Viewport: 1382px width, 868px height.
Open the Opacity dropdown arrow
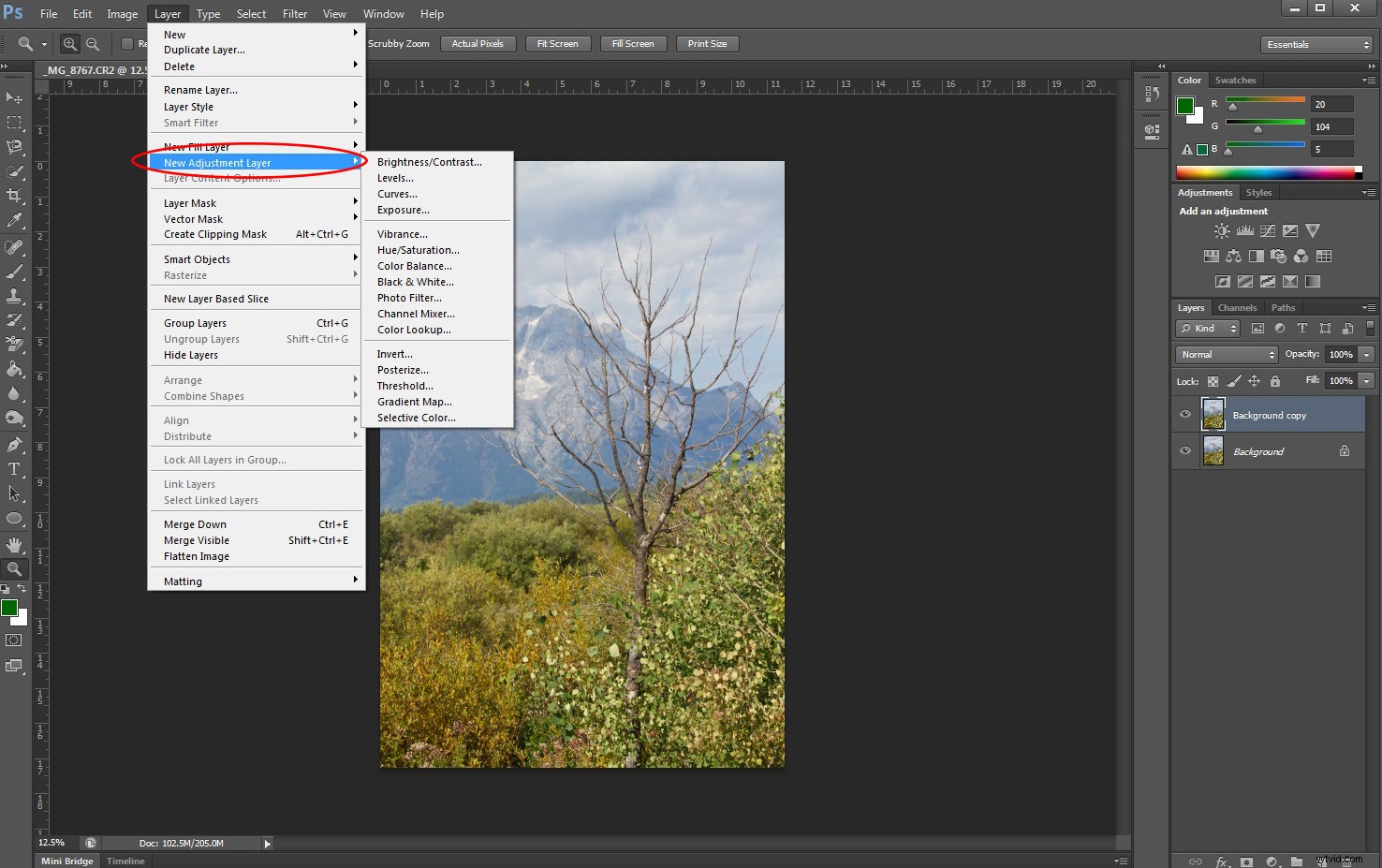tap(1365, 354)
